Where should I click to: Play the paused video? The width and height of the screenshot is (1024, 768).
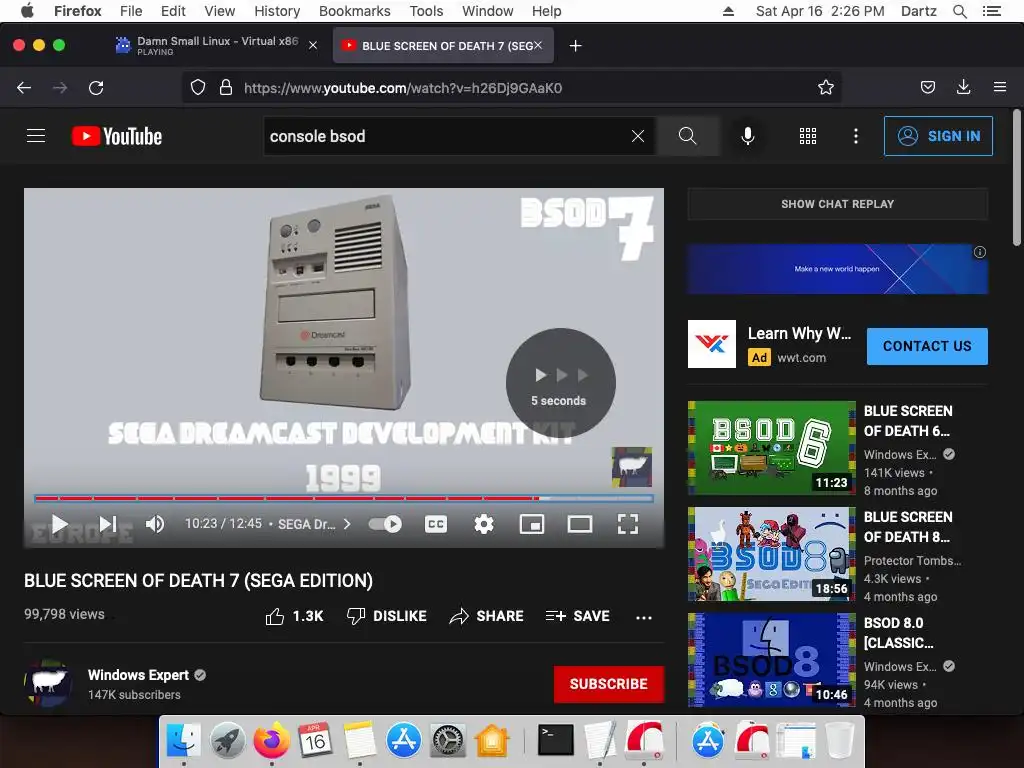pyautogui.click(x=59, y=524)
